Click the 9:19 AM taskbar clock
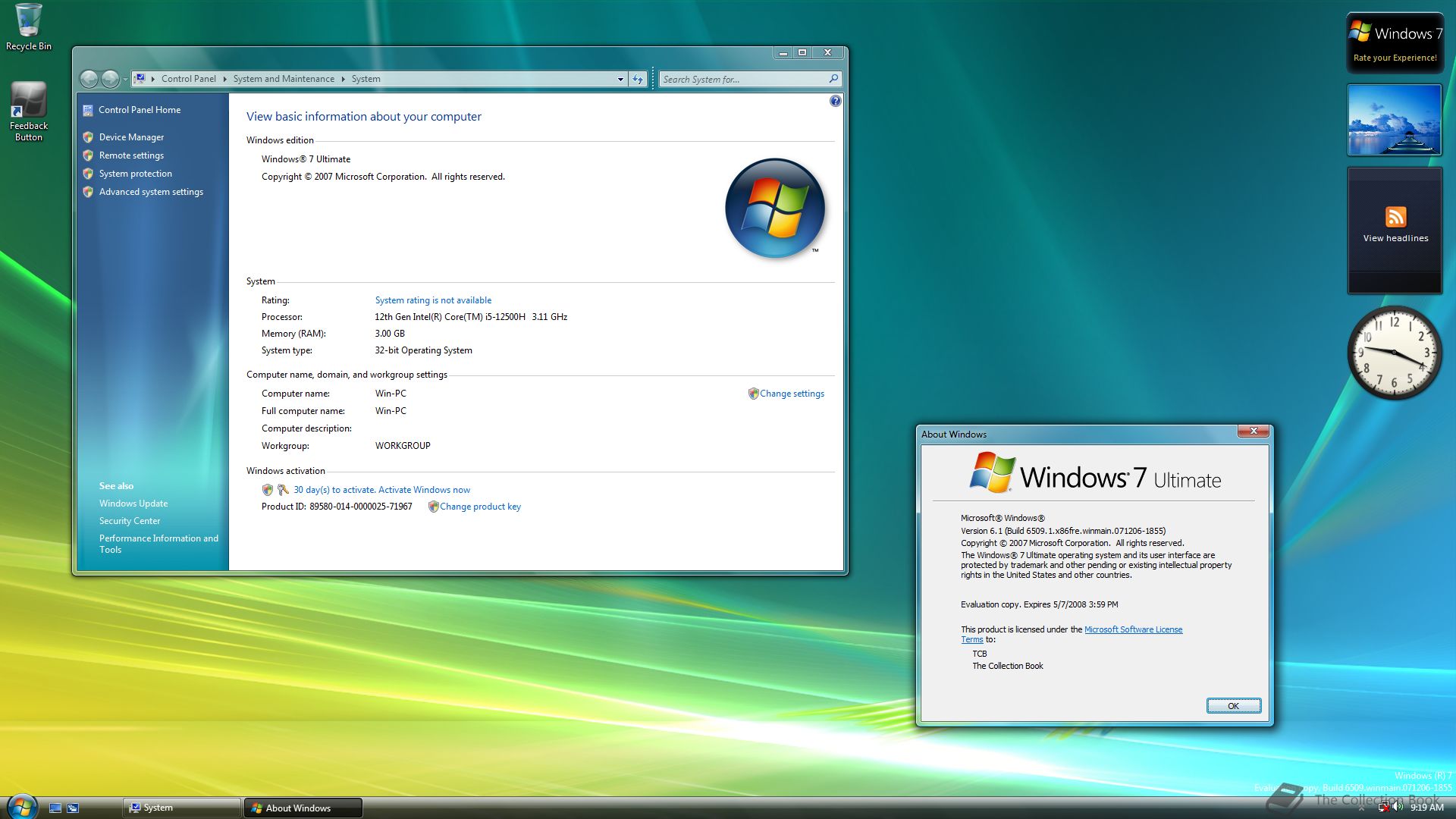The width and height of the screenshot is (1456, 819). tap(1427, 808)
